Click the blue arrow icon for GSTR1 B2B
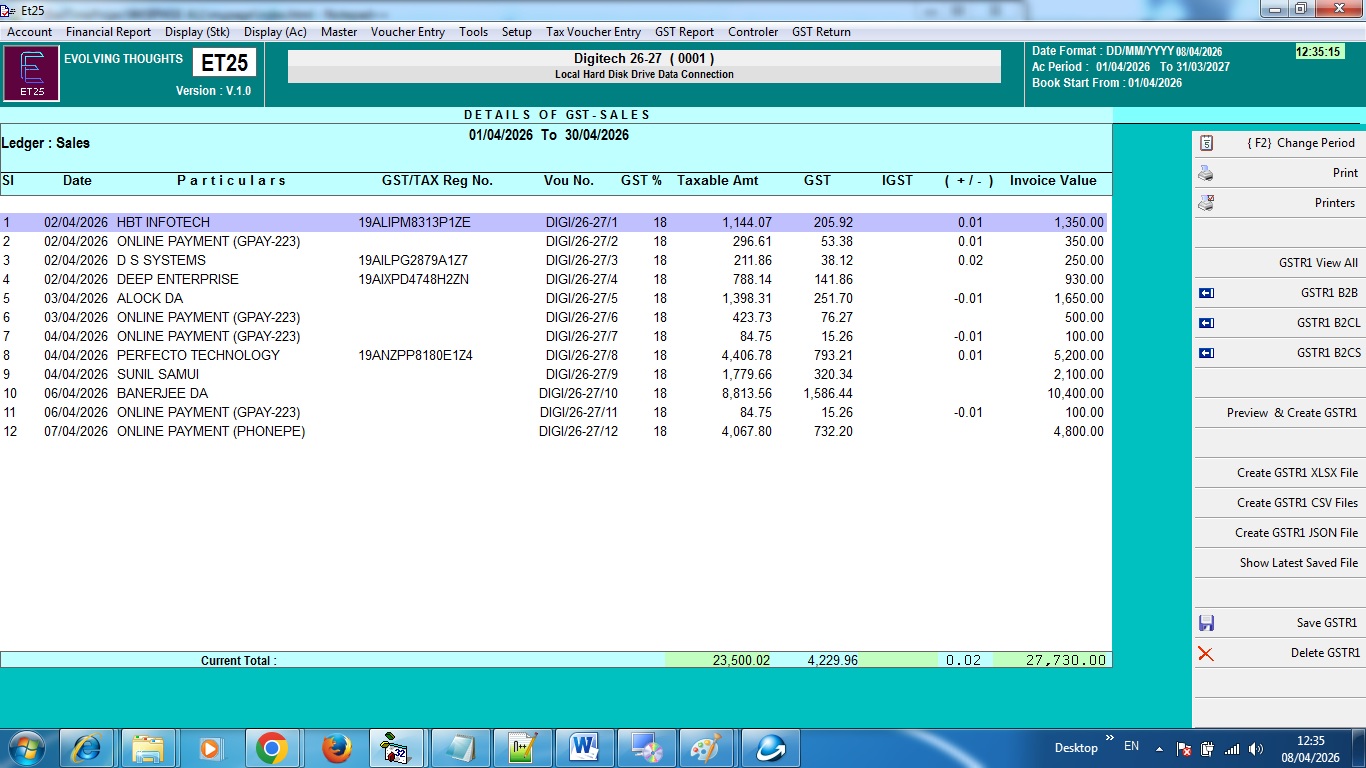This screenshot has width=1366, height=768. (x=1206, y=293)
